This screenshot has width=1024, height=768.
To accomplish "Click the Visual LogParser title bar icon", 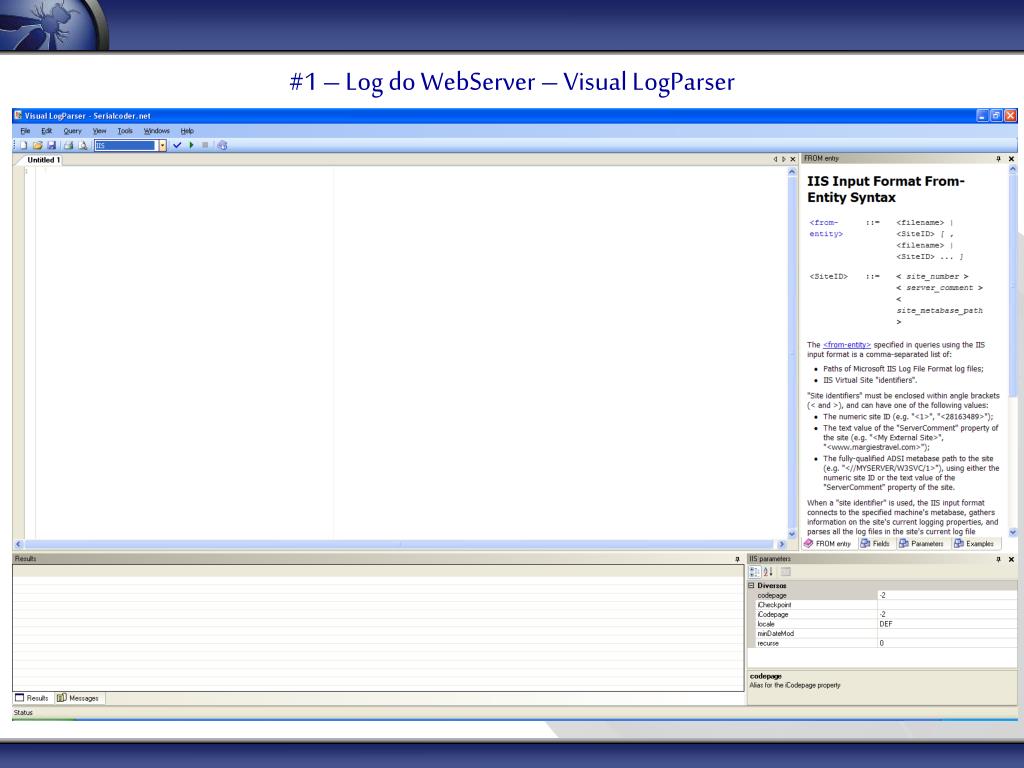I will 18,116.
